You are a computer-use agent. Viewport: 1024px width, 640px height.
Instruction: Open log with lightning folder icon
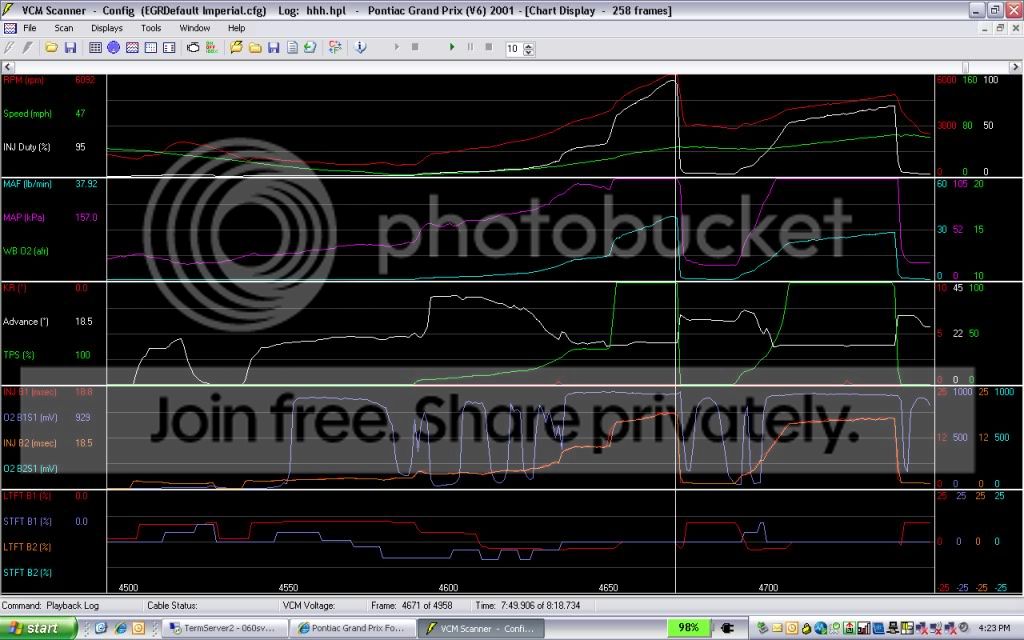click(237, 47)
